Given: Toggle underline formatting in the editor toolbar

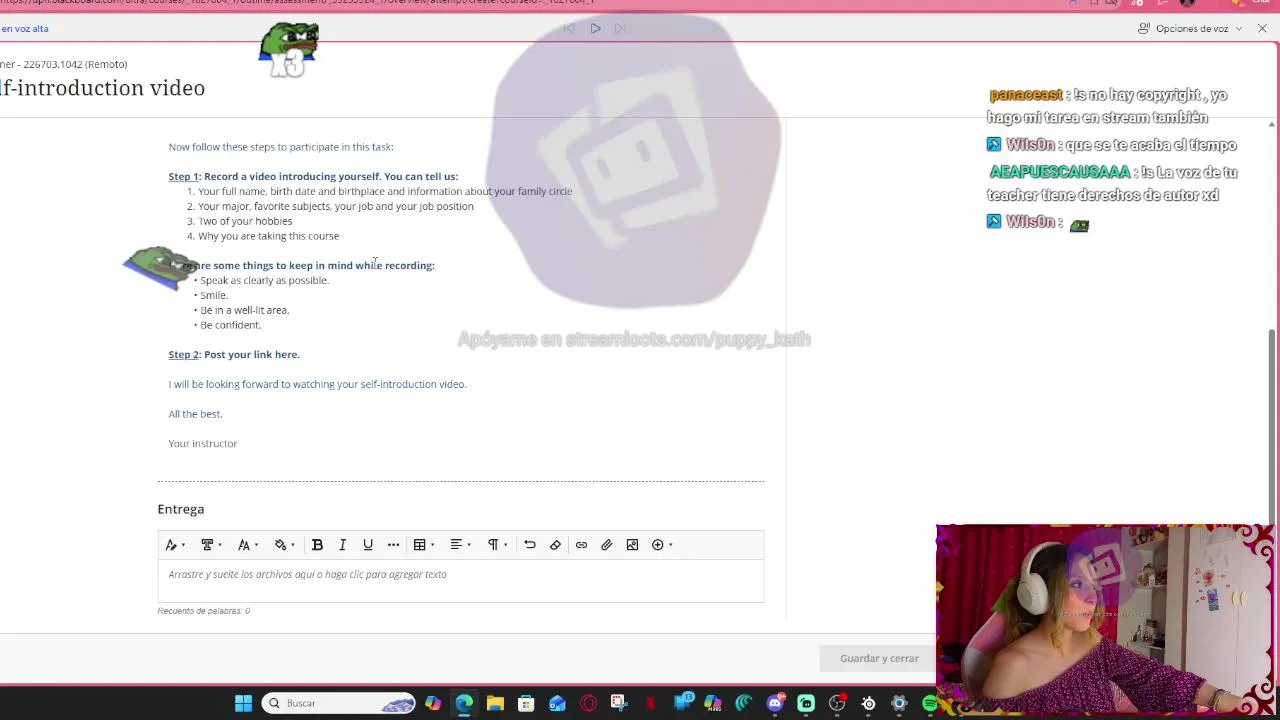Looking at the screenshot, I should tap(368, 545).
